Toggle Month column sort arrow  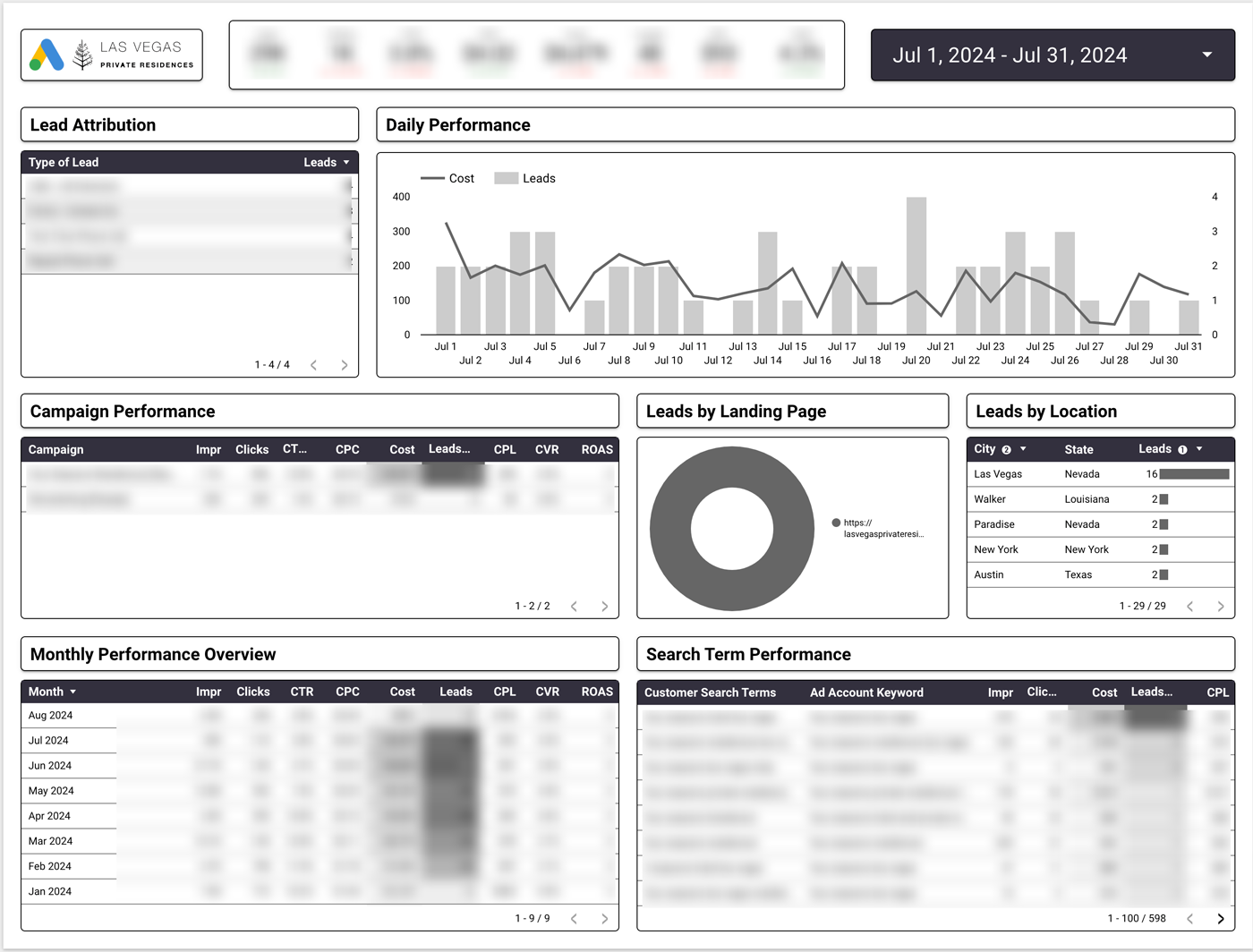click(73, 692)
